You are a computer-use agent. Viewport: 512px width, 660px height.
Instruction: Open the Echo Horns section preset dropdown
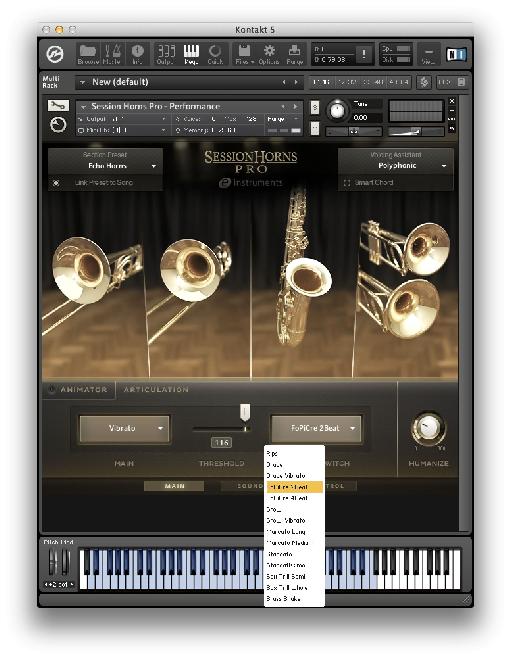(x=106, y=166)
